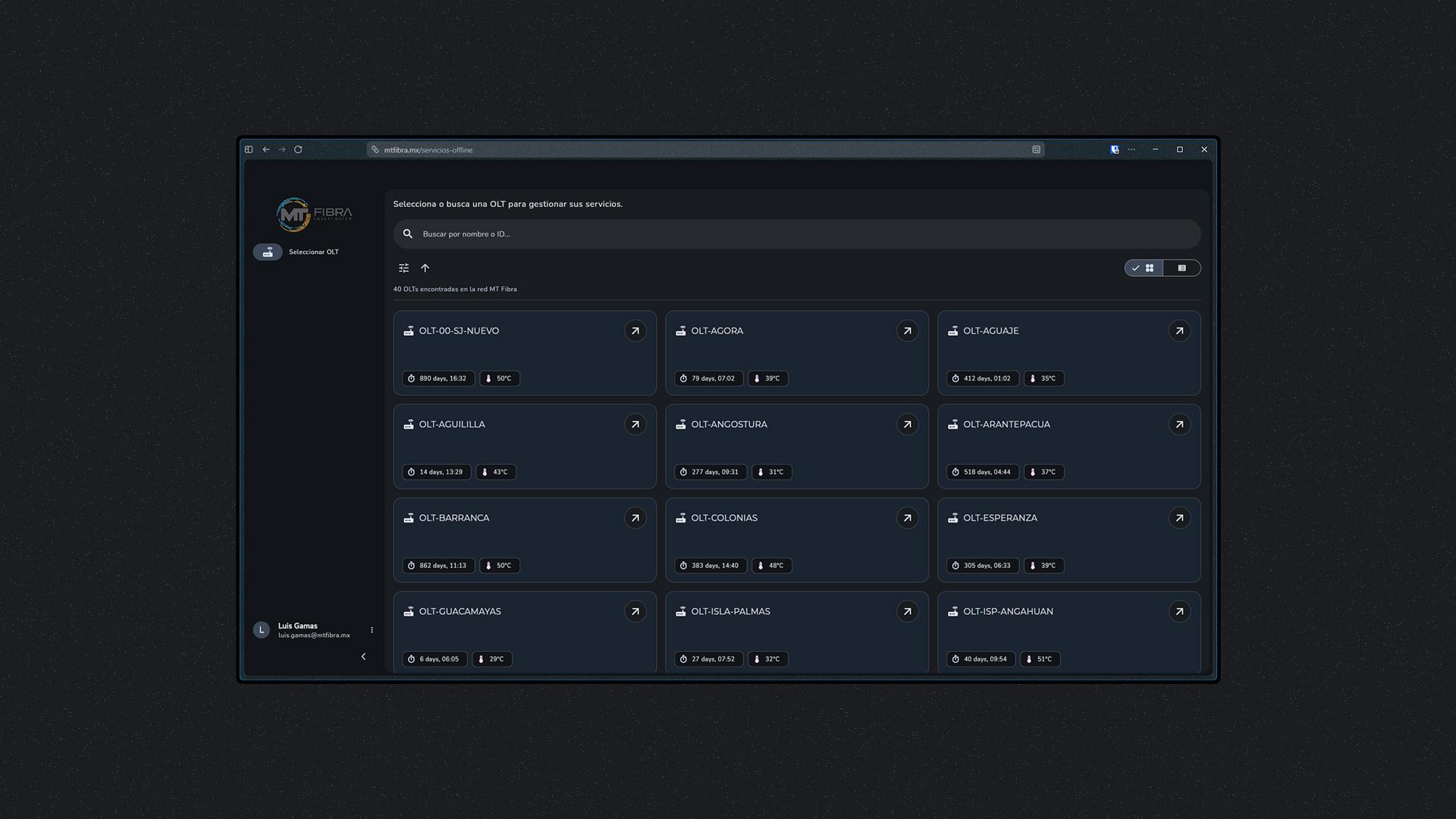Viewport: 1456px width, 819px height.
Task: Click the 48°C temperature badge
Action: [x=772, y=566]
